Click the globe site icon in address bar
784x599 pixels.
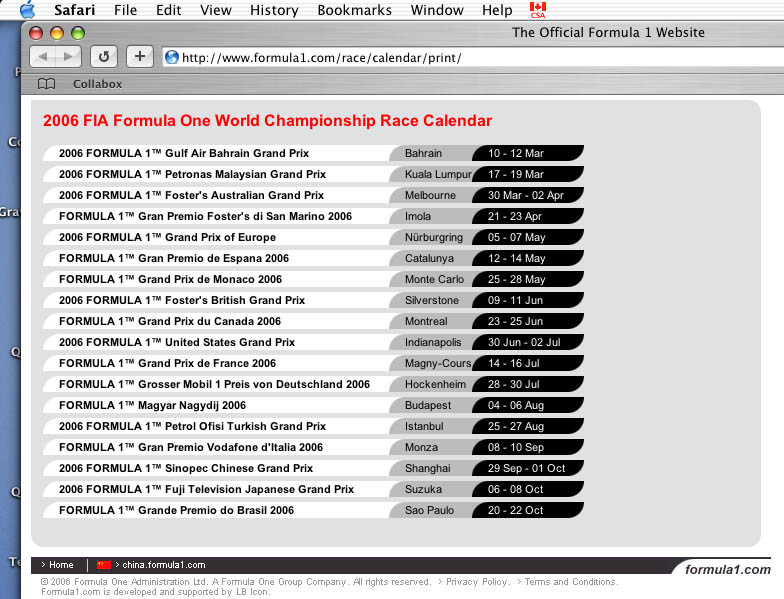pyautogui.click(x=172, y=58)
